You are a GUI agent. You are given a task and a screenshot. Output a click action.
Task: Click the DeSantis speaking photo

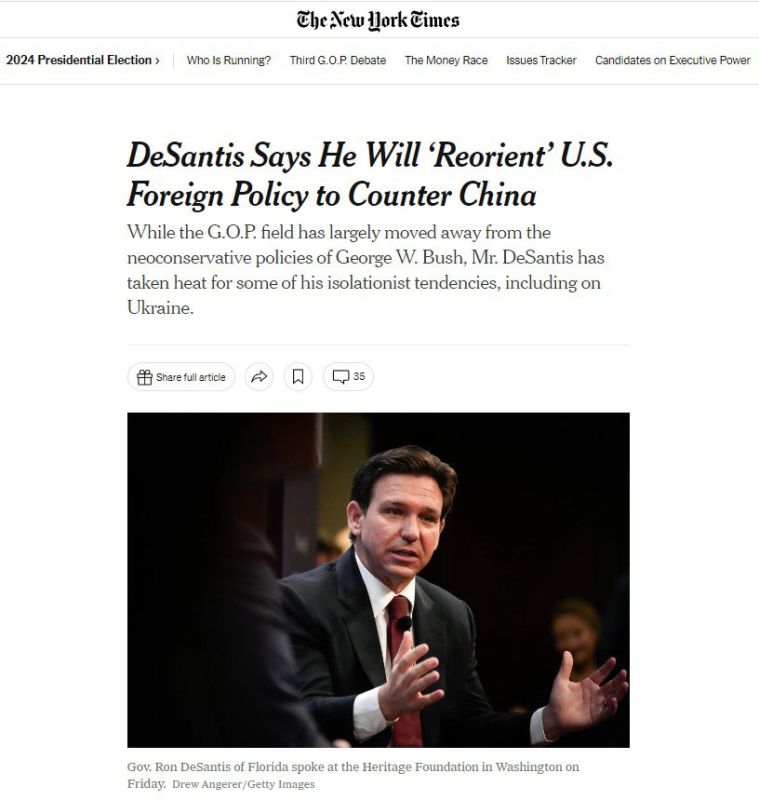(378, 580)
